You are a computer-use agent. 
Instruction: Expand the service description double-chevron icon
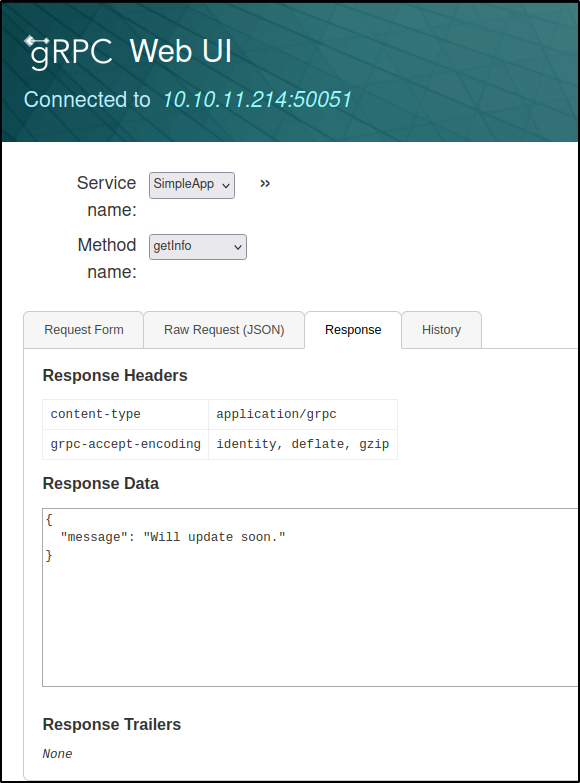click(x=265, y=184)
